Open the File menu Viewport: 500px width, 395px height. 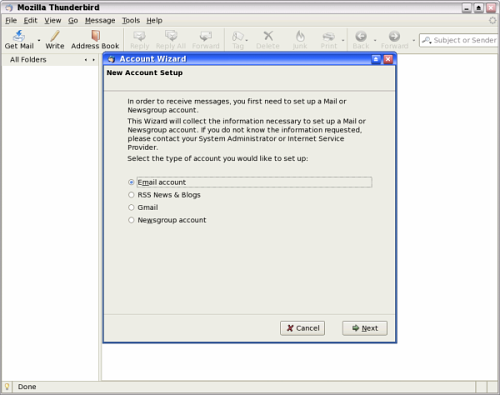point(11,20)
